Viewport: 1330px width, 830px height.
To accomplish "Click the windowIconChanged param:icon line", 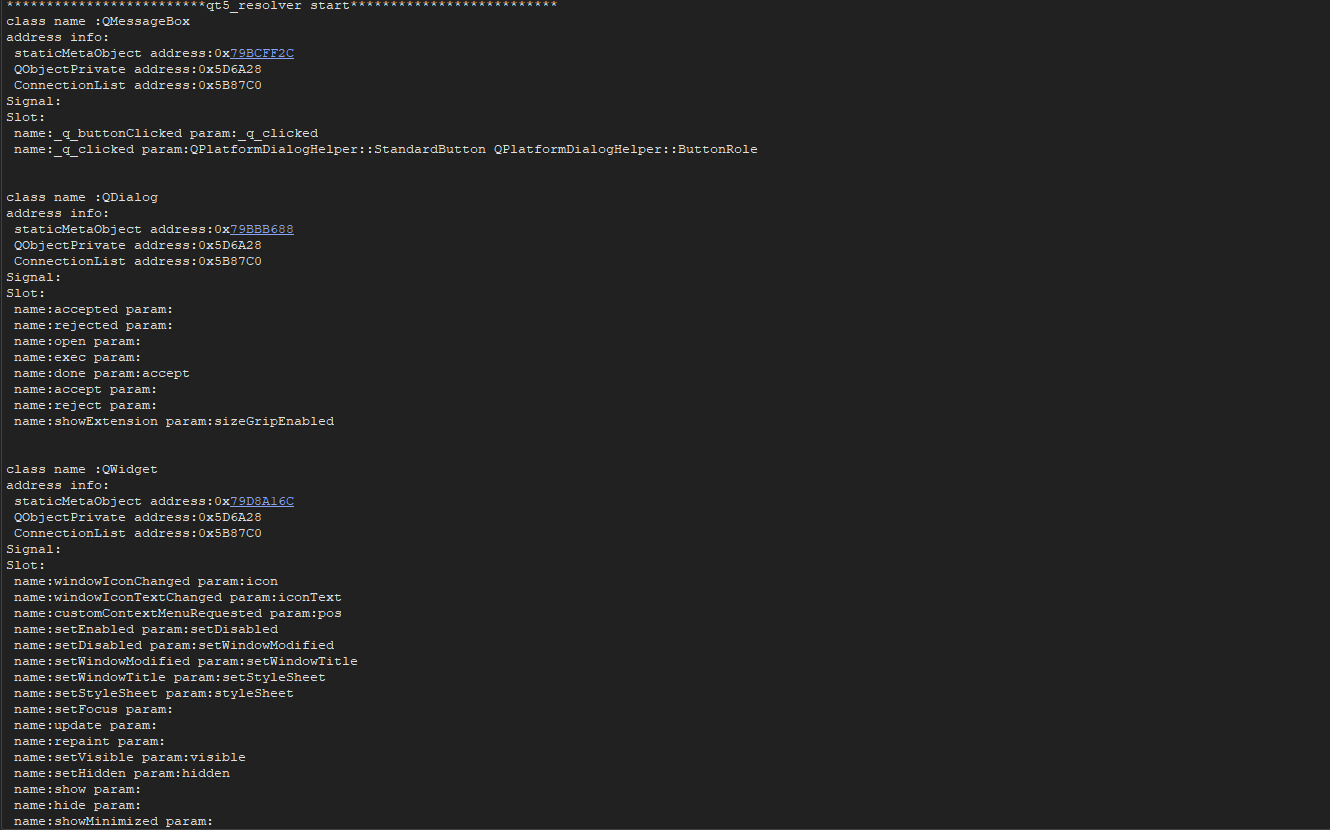I will point(146,581).
